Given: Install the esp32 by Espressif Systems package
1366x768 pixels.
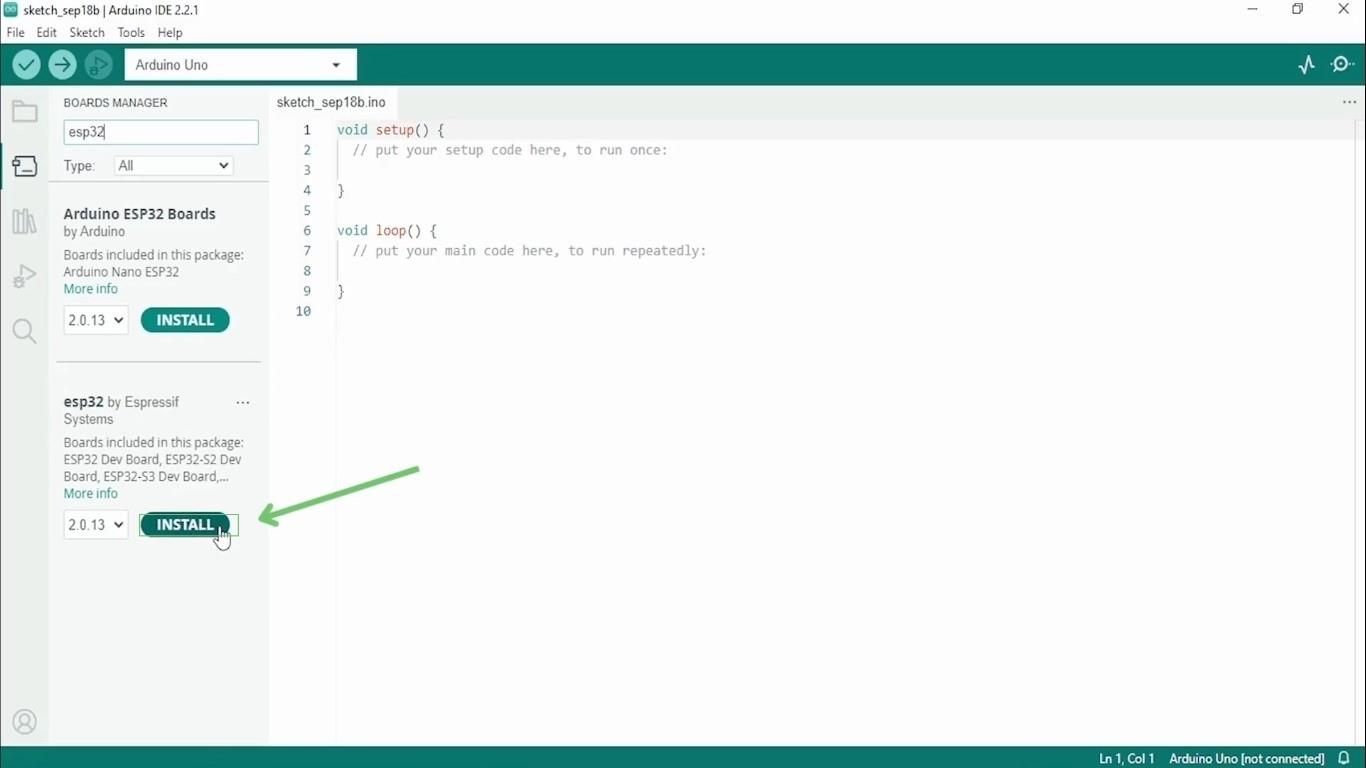Looking at the screenshot, I should pyautogui.click(x=185, y=524).
